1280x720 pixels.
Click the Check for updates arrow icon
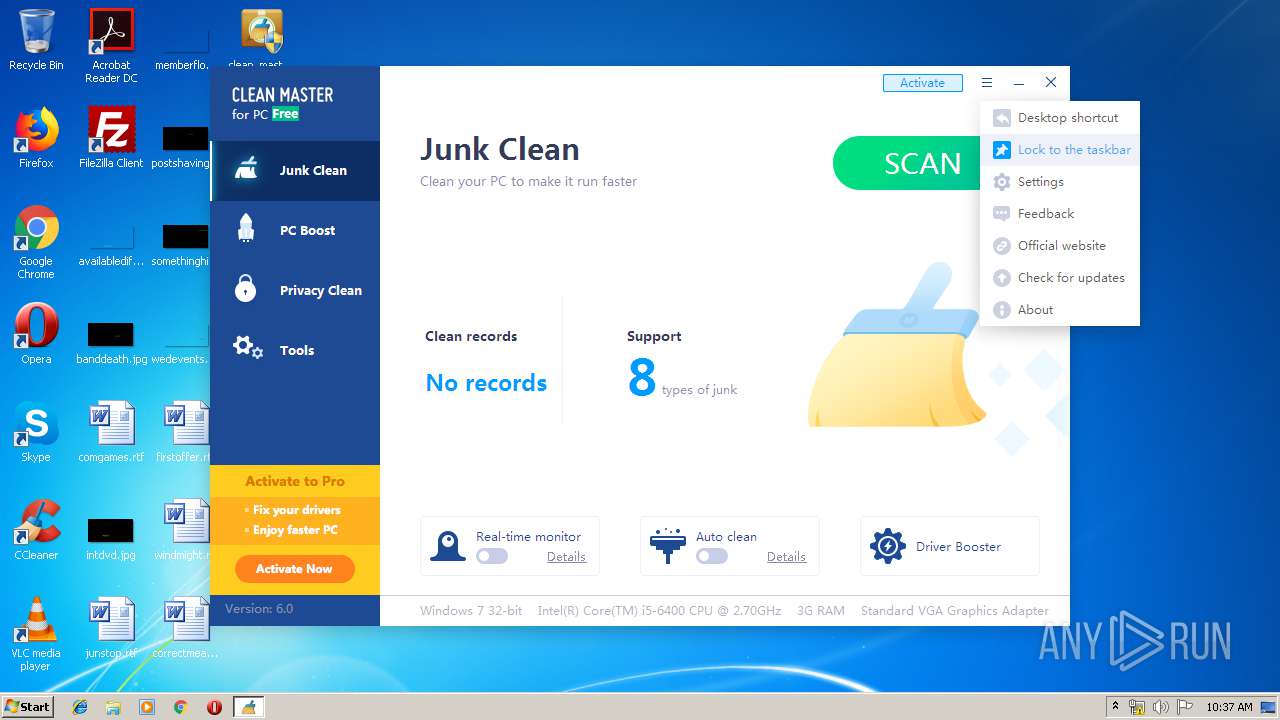click(x=1001, y=278)
